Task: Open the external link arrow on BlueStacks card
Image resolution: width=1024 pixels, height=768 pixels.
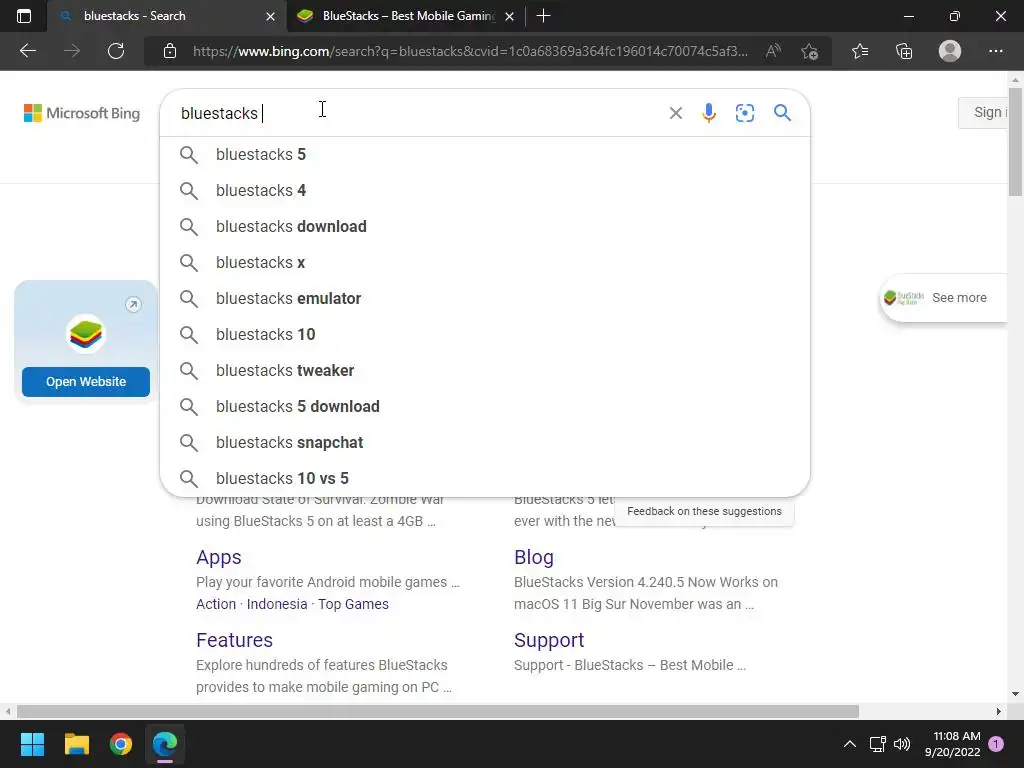Action: [x=133, y=304]
